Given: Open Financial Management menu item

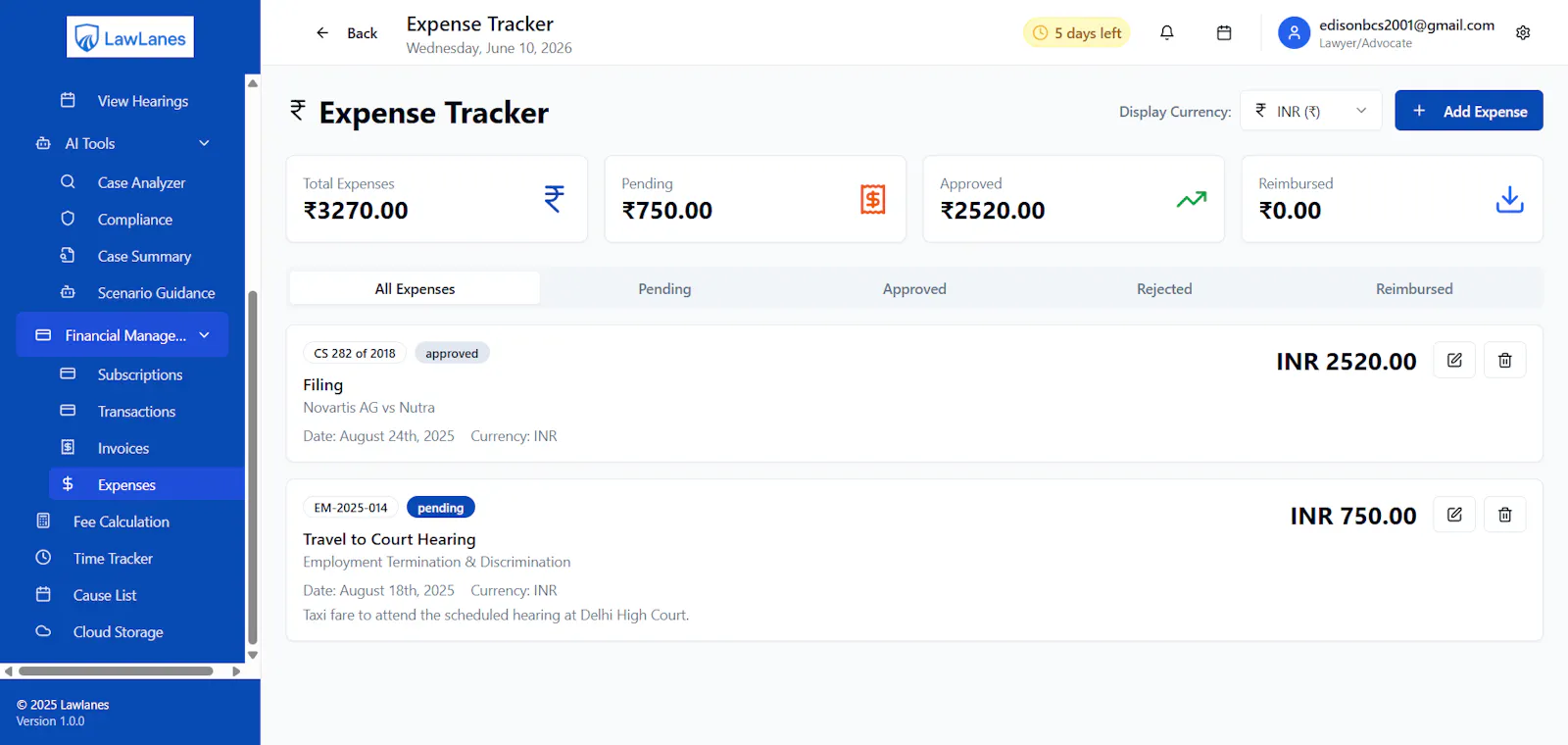Looking at the screenshot, I should point(122,335).
